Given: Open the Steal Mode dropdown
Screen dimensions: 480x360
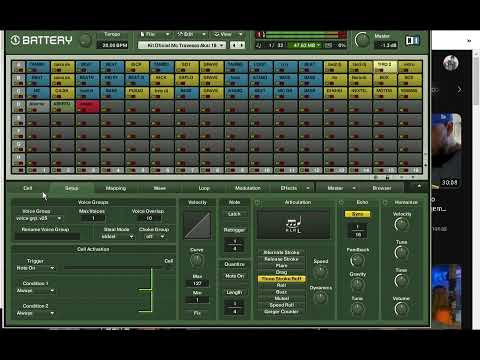Looking at the screenshot, I should (117, 236).
